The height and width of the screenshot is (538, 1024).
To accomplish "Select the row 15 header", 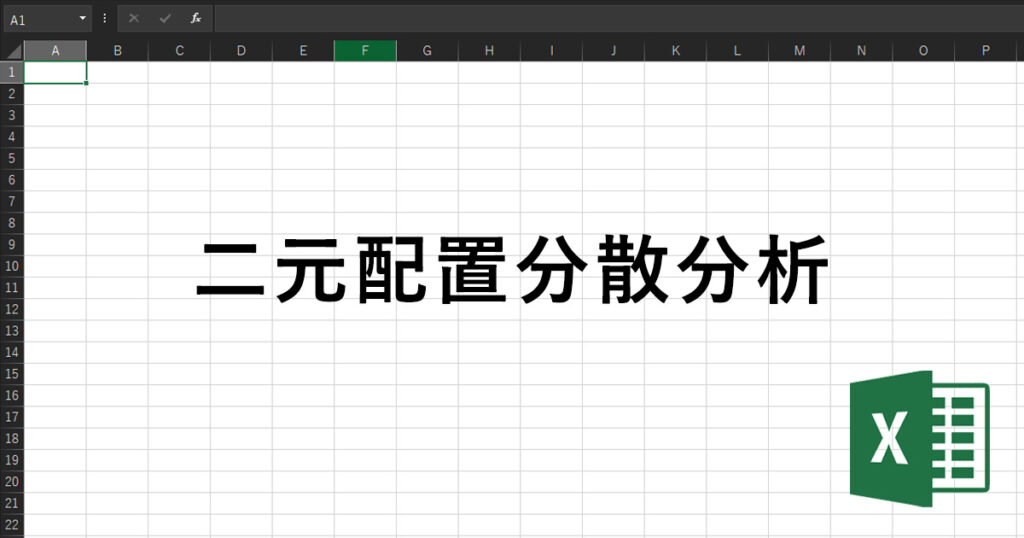I will (12, 374).
